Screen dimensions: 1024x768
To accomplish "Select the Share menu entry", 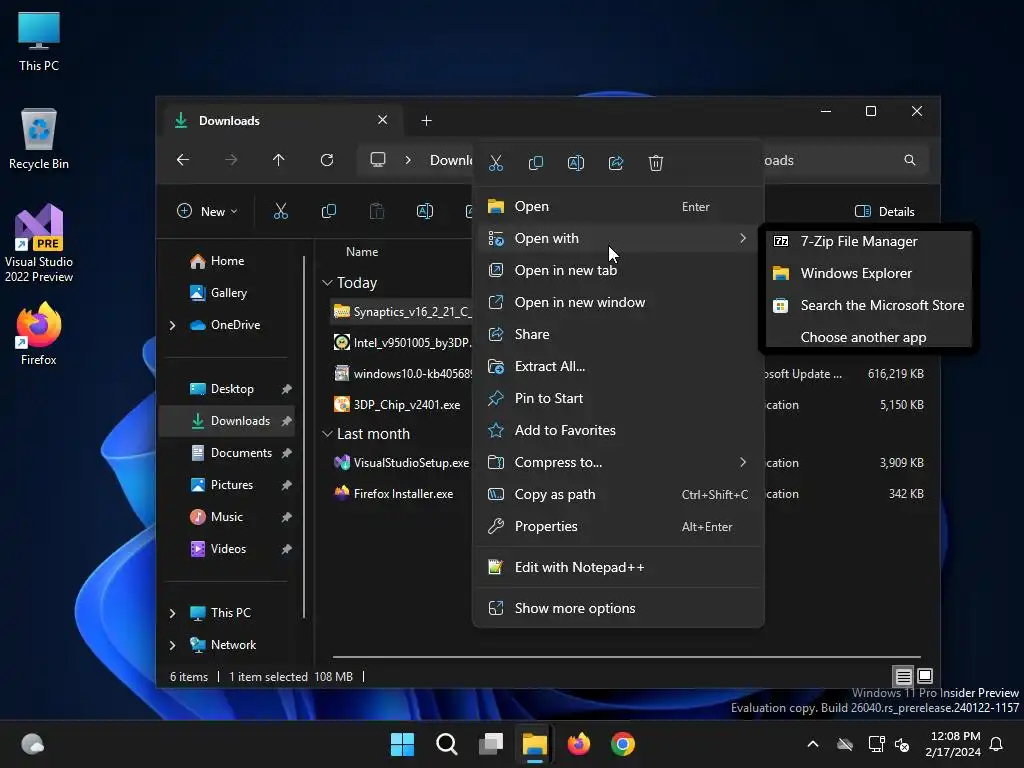I will point(618,334).
